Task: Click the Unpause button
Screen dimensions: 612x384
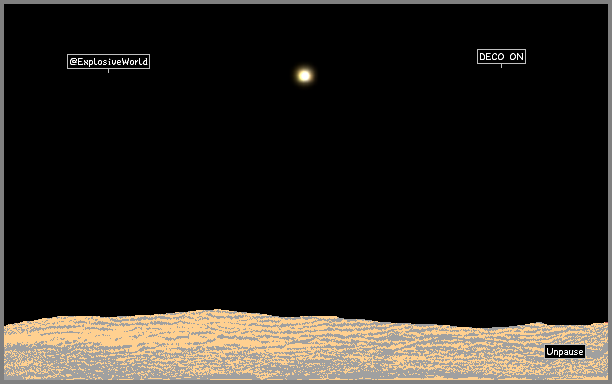Action: pos(565,352)
